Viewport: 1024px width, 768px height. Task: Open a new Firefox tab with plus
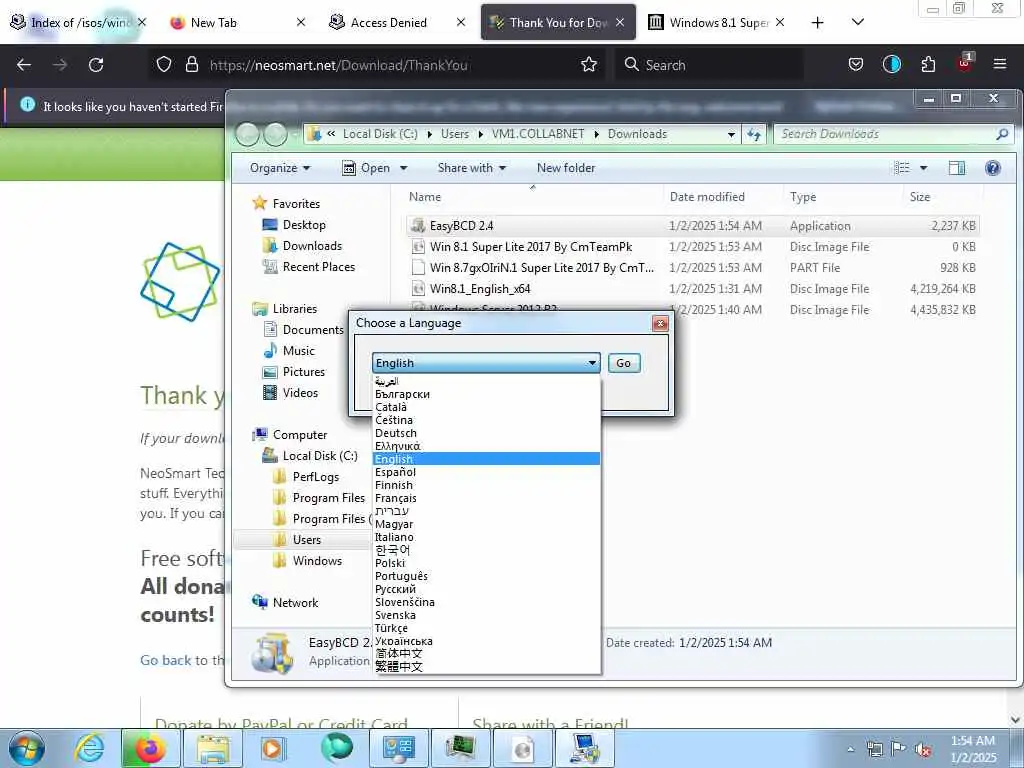(817, 22)
